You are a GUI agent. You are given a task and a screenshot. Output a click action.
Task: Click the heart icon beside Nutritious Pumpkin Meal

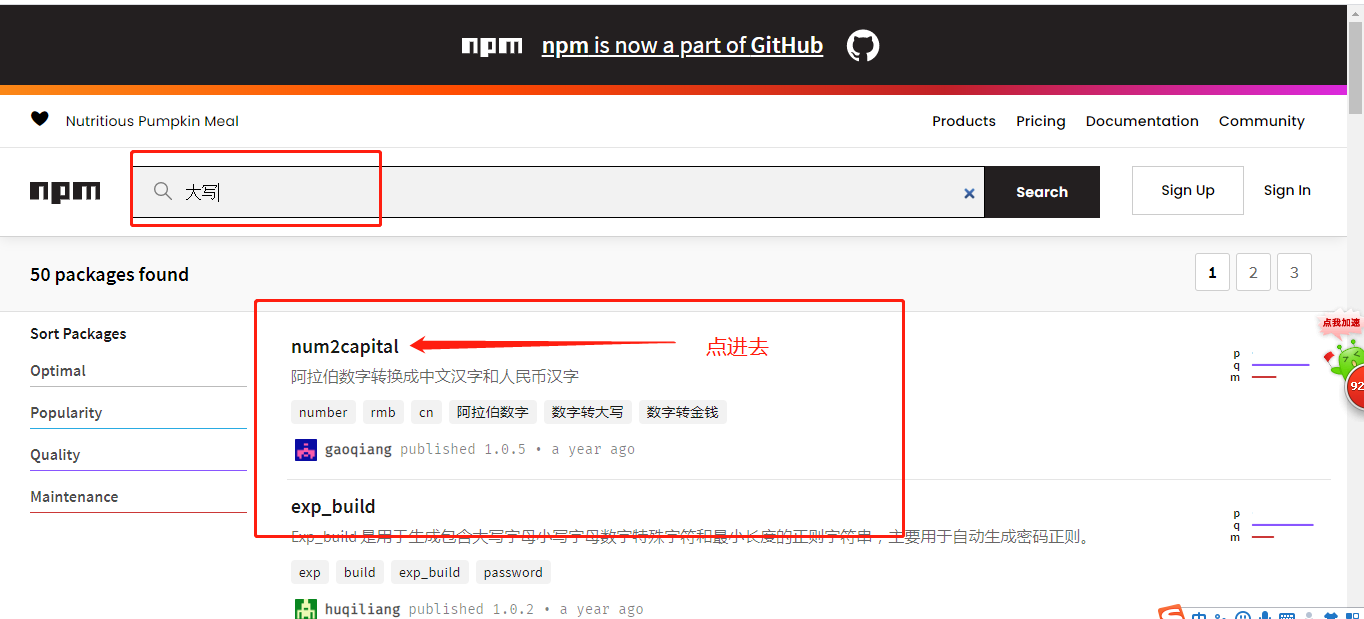point(40,119)
